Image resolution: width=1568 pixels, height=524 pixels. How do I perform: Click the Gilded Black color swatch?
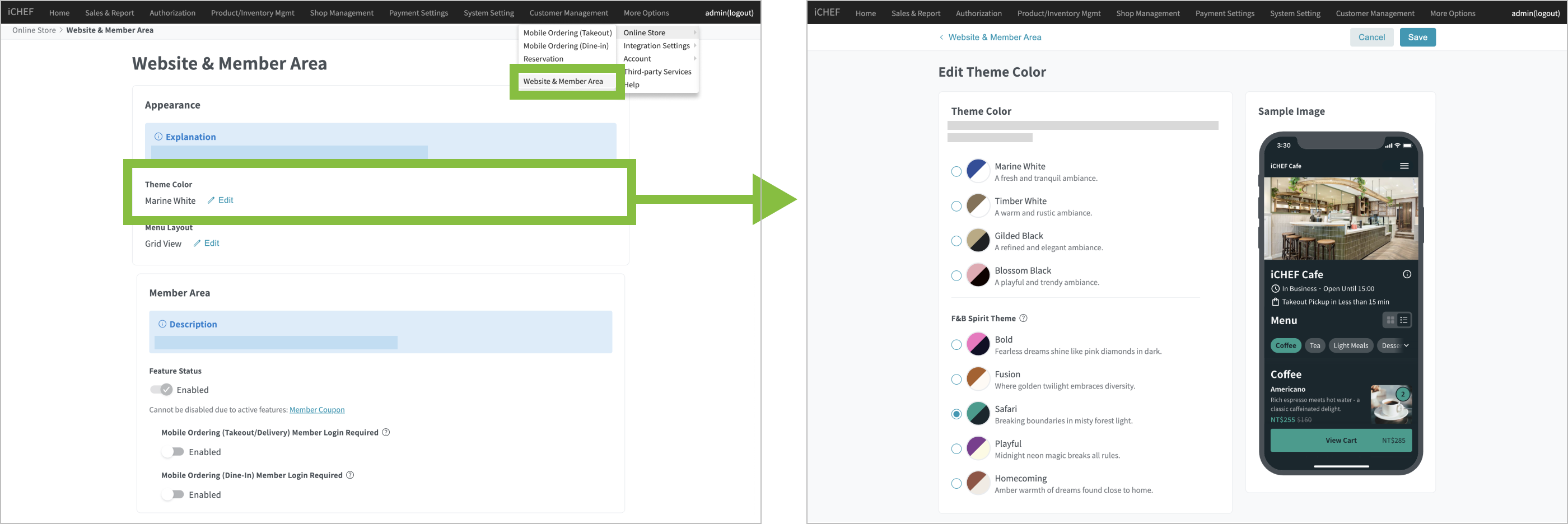(x=978, y=241)
